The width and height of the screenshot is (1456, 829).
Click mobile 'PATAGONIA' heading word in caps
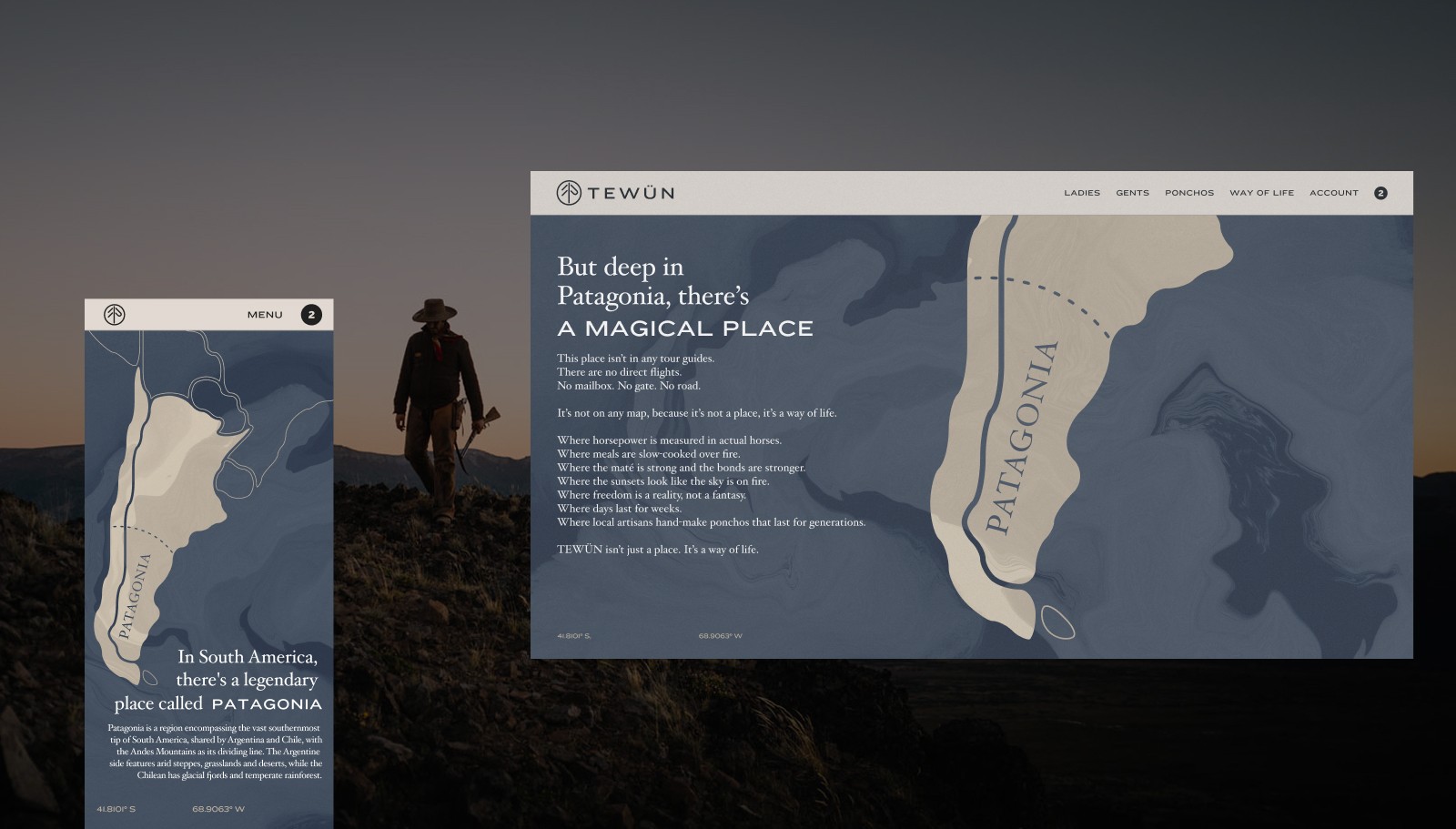tap(267, 704)
